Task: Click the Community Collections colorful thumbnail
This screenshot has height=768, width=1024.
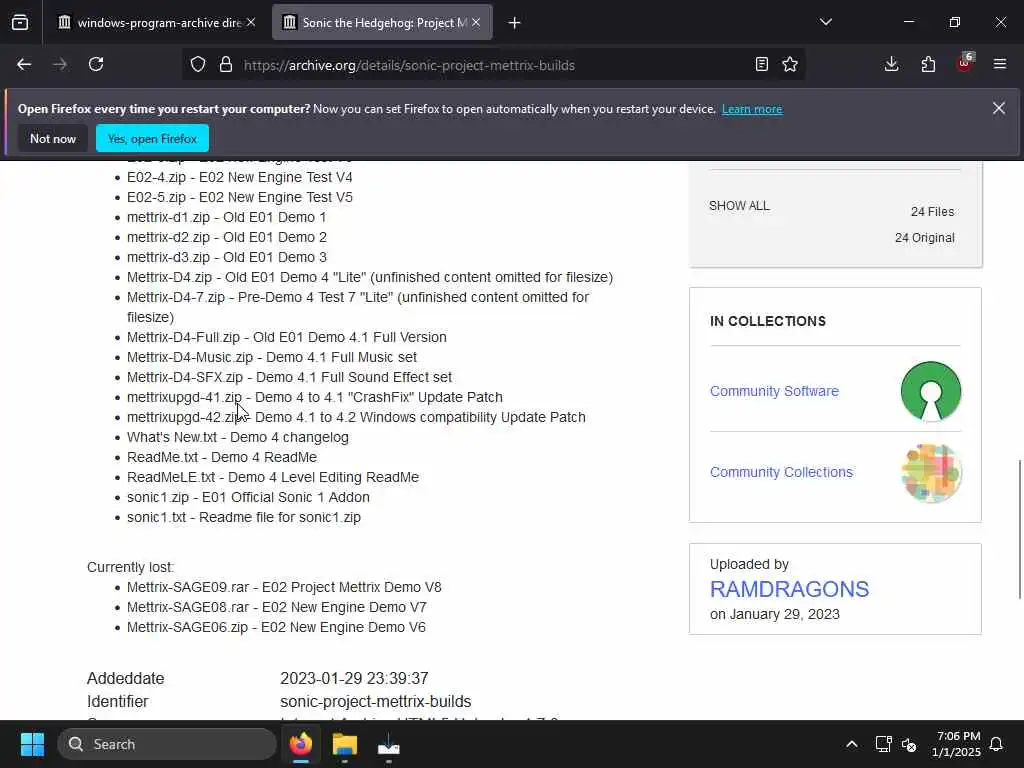Action: tap(931, 473)
